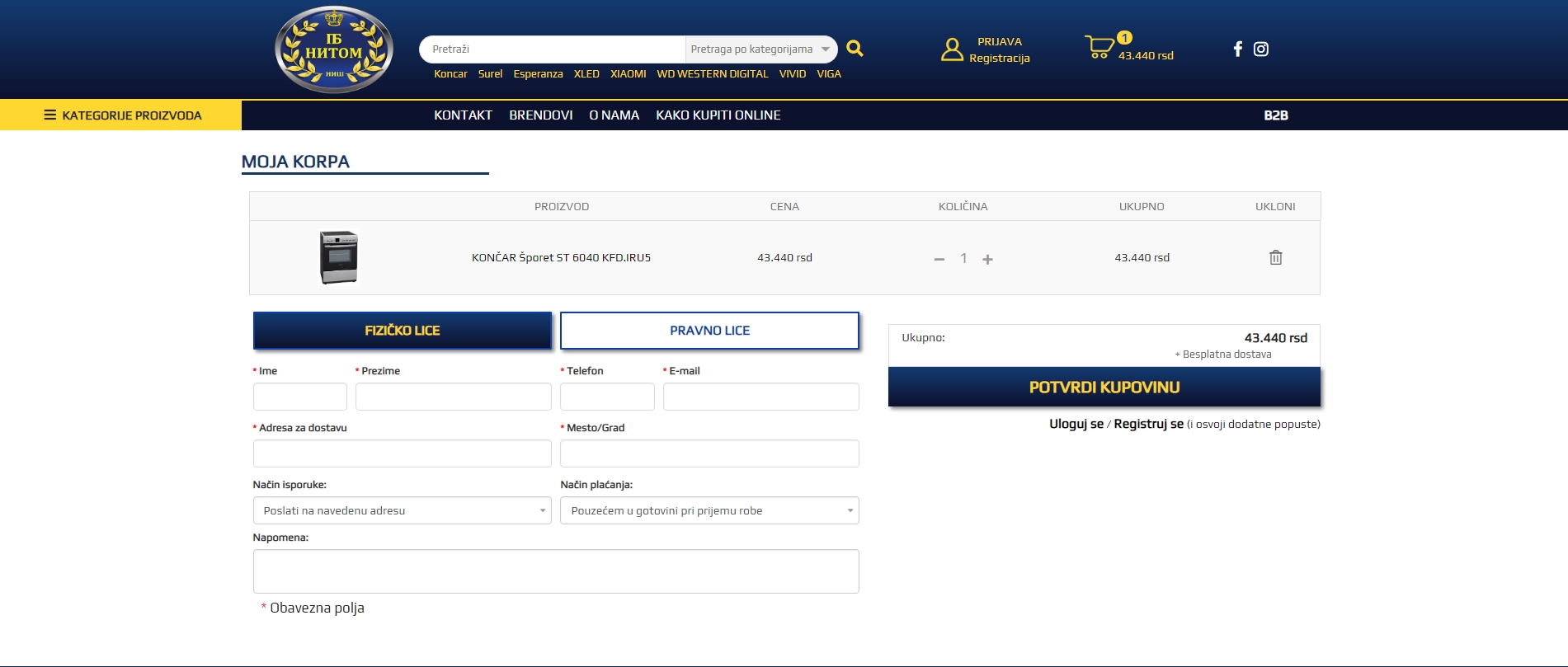
Task: Open the VIGA brand link
Action: point(829,73)
